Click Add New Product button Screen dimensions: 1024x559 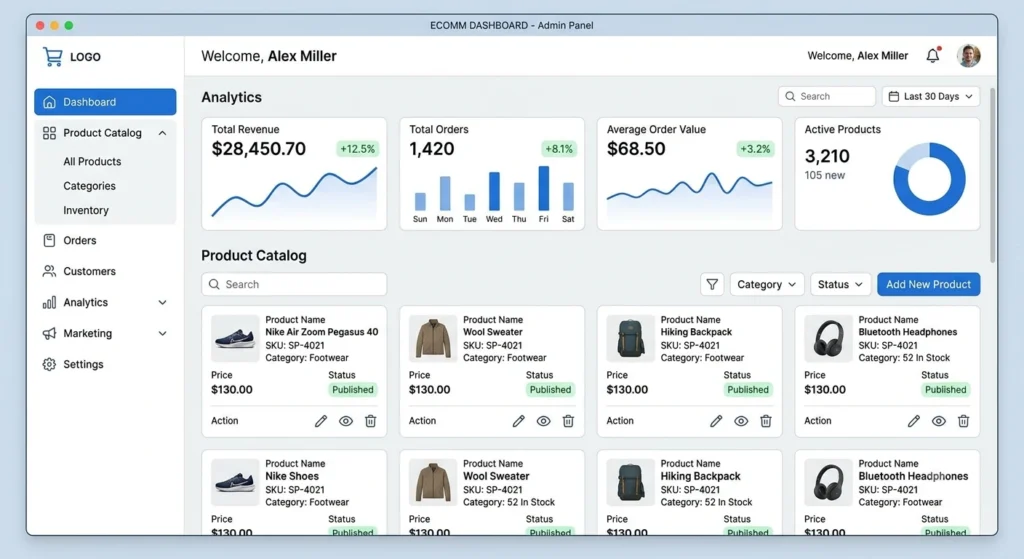929,284
